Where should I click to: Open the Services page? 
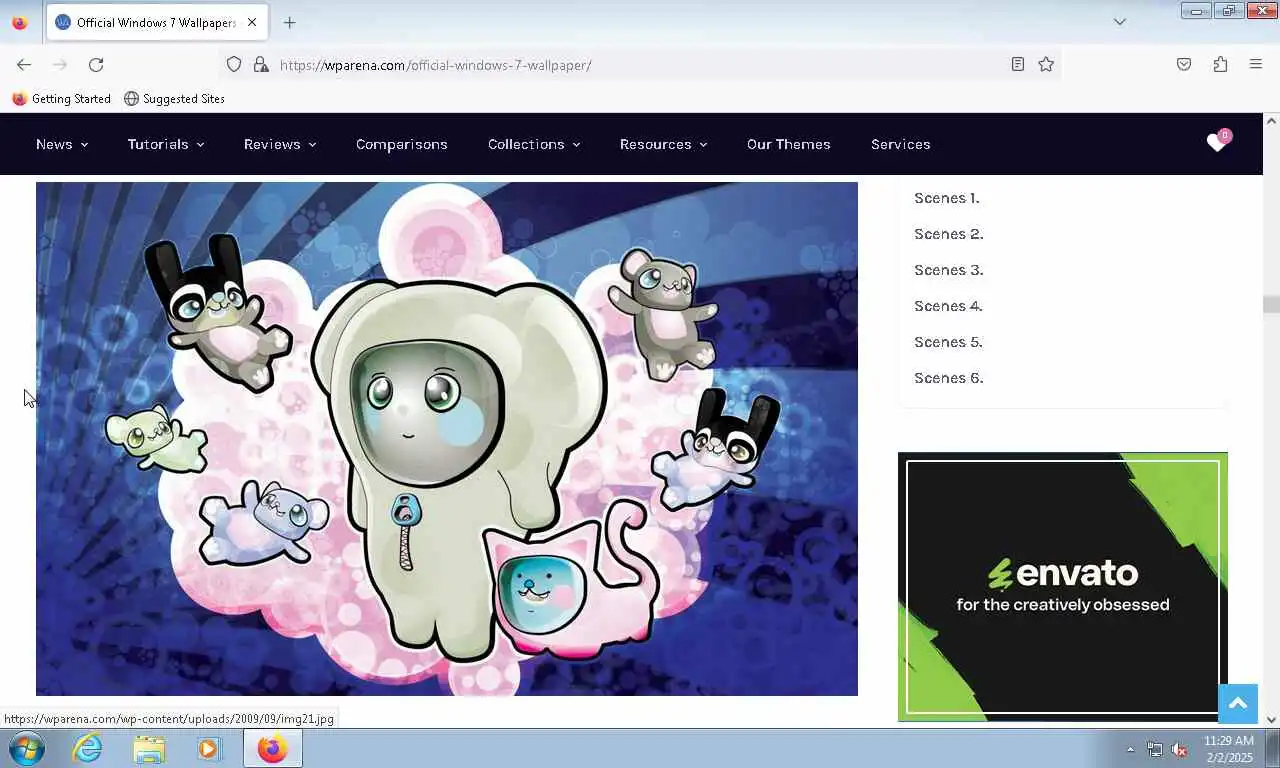coord(901,144)
